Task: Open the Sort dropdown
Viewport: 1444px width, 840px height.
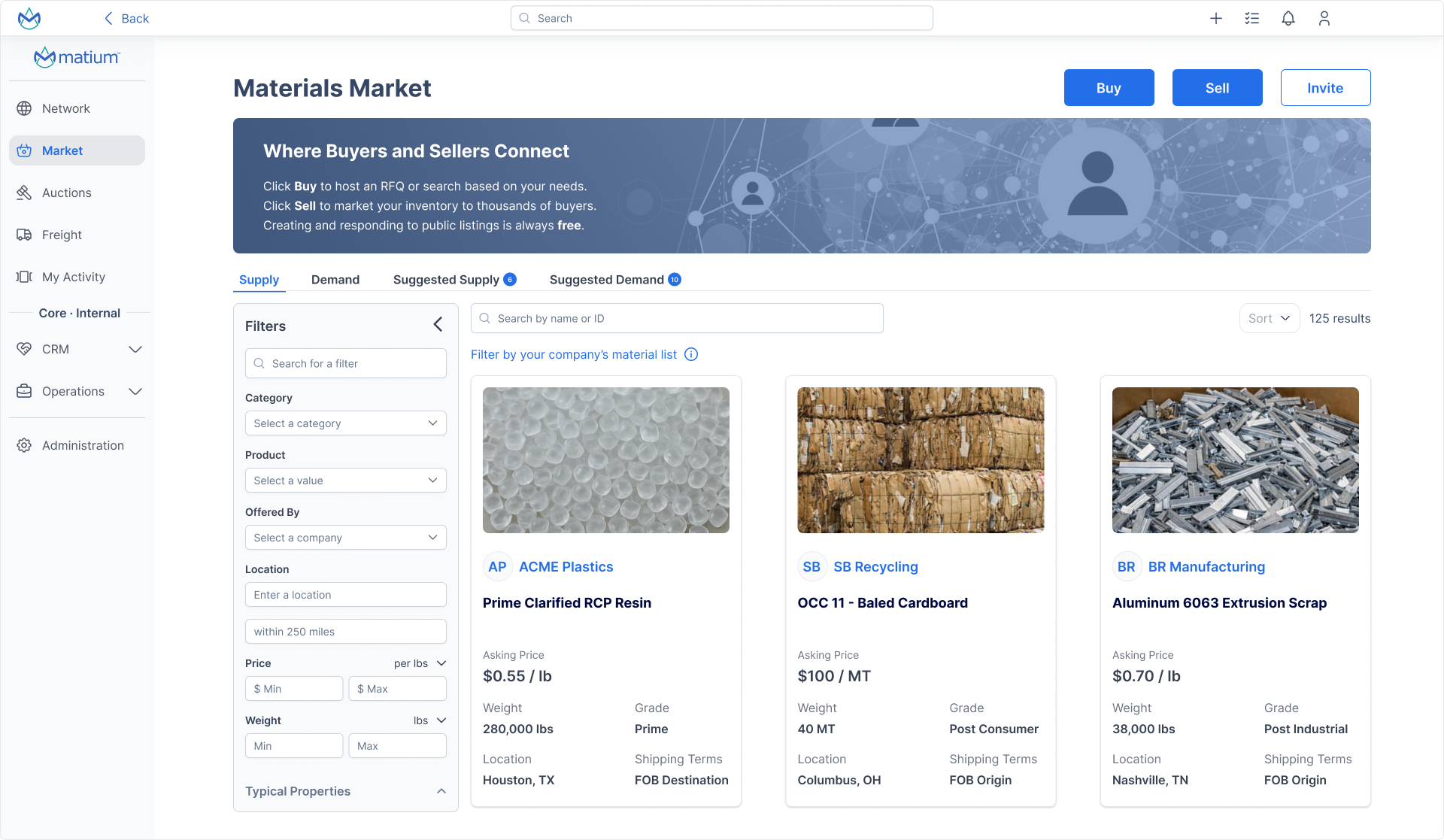Action: (1269, 318)
